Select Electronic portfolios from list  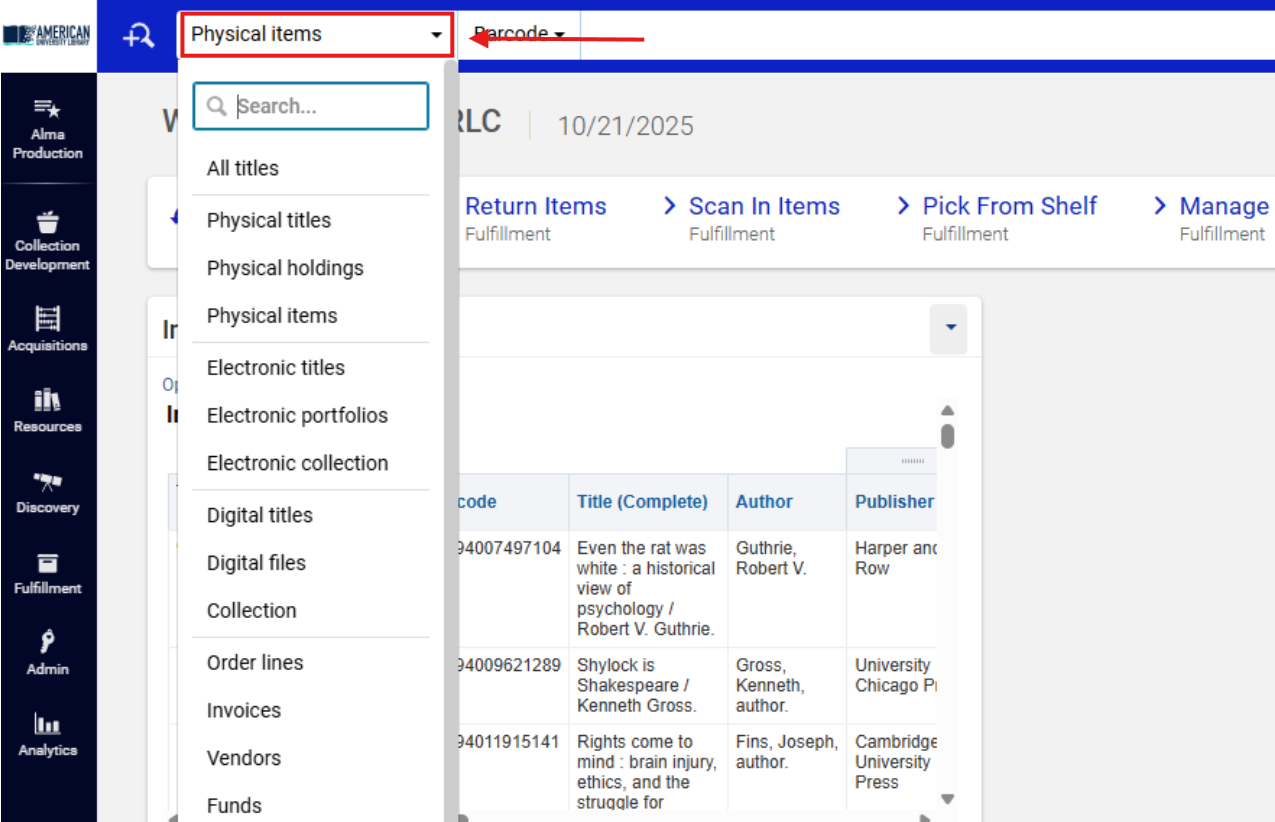297,415
